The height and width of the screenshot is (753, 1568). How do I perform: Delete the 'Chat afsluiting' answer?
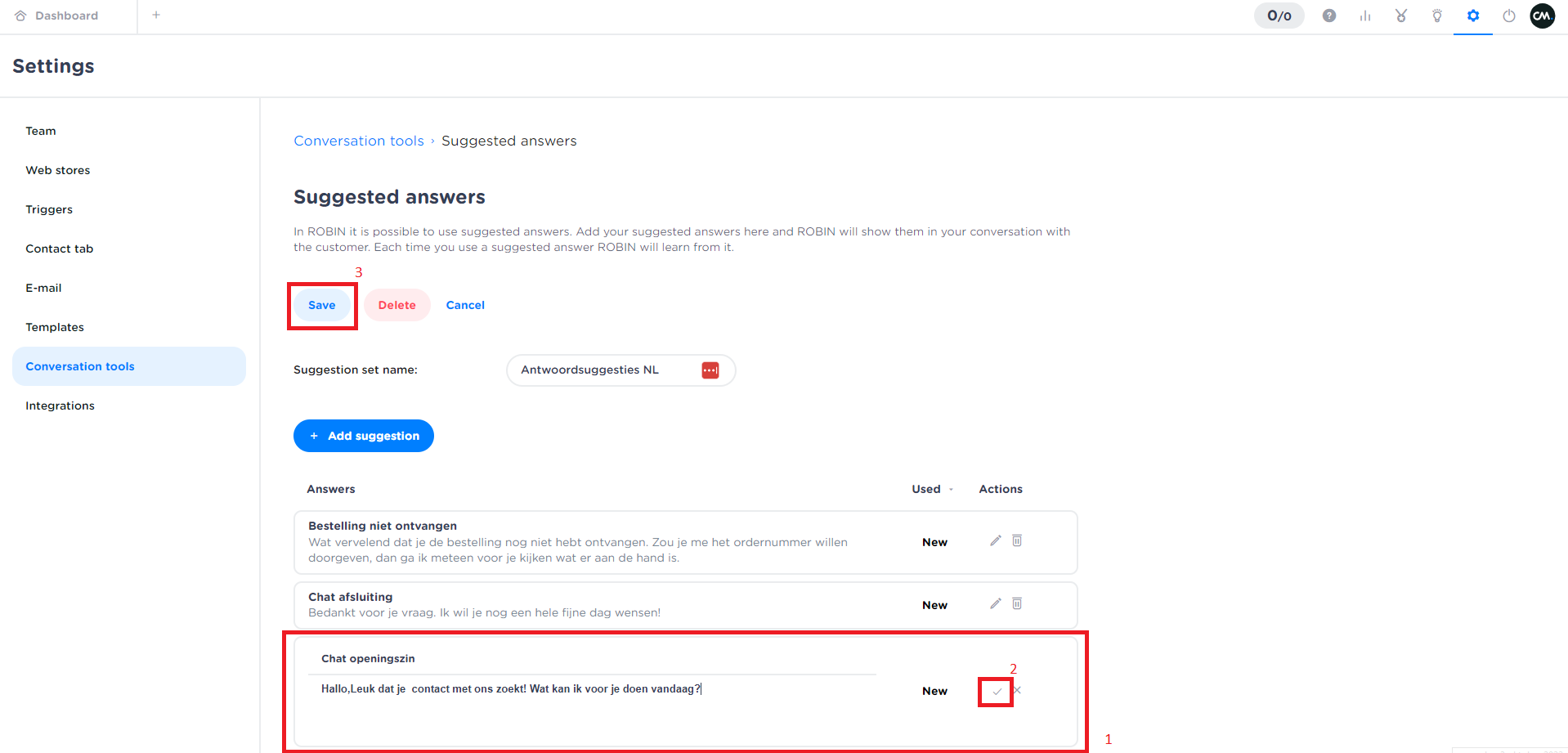(x=1017, y=603)
